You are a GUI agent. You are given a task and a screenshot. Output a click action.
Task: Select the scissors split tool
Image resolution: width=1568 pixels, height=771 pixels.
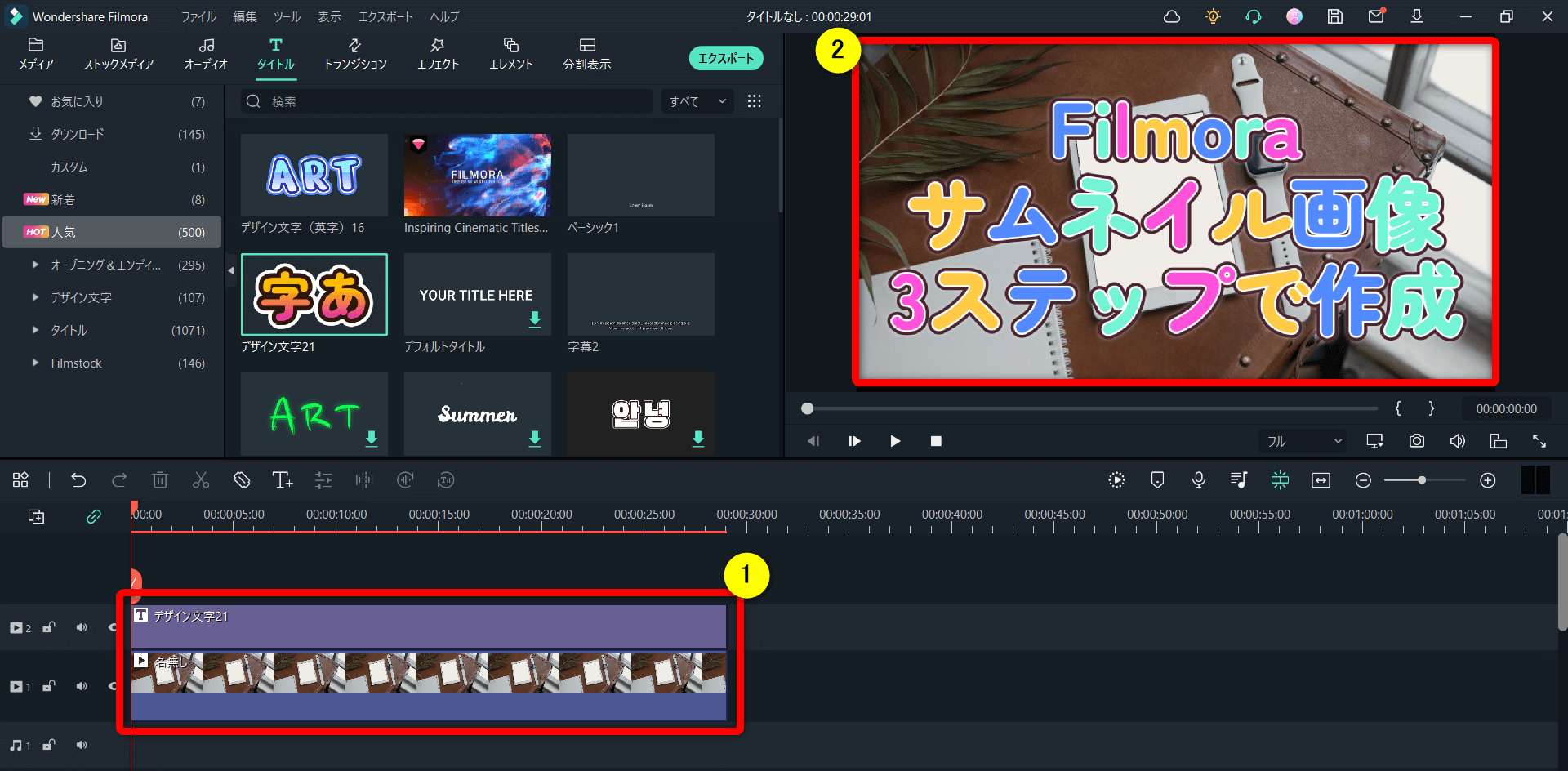tap(201, 480)
